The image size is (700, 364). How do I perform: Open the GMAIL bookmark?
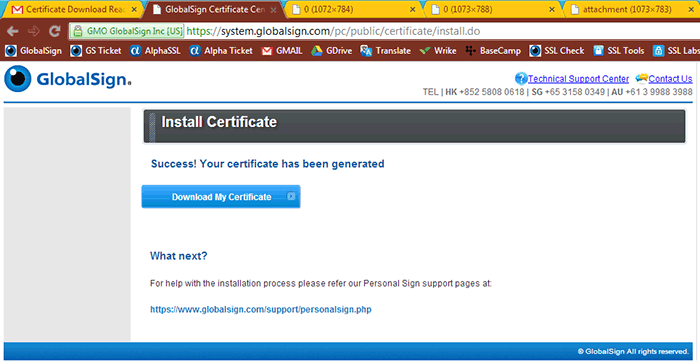click(x=282, y=51)
